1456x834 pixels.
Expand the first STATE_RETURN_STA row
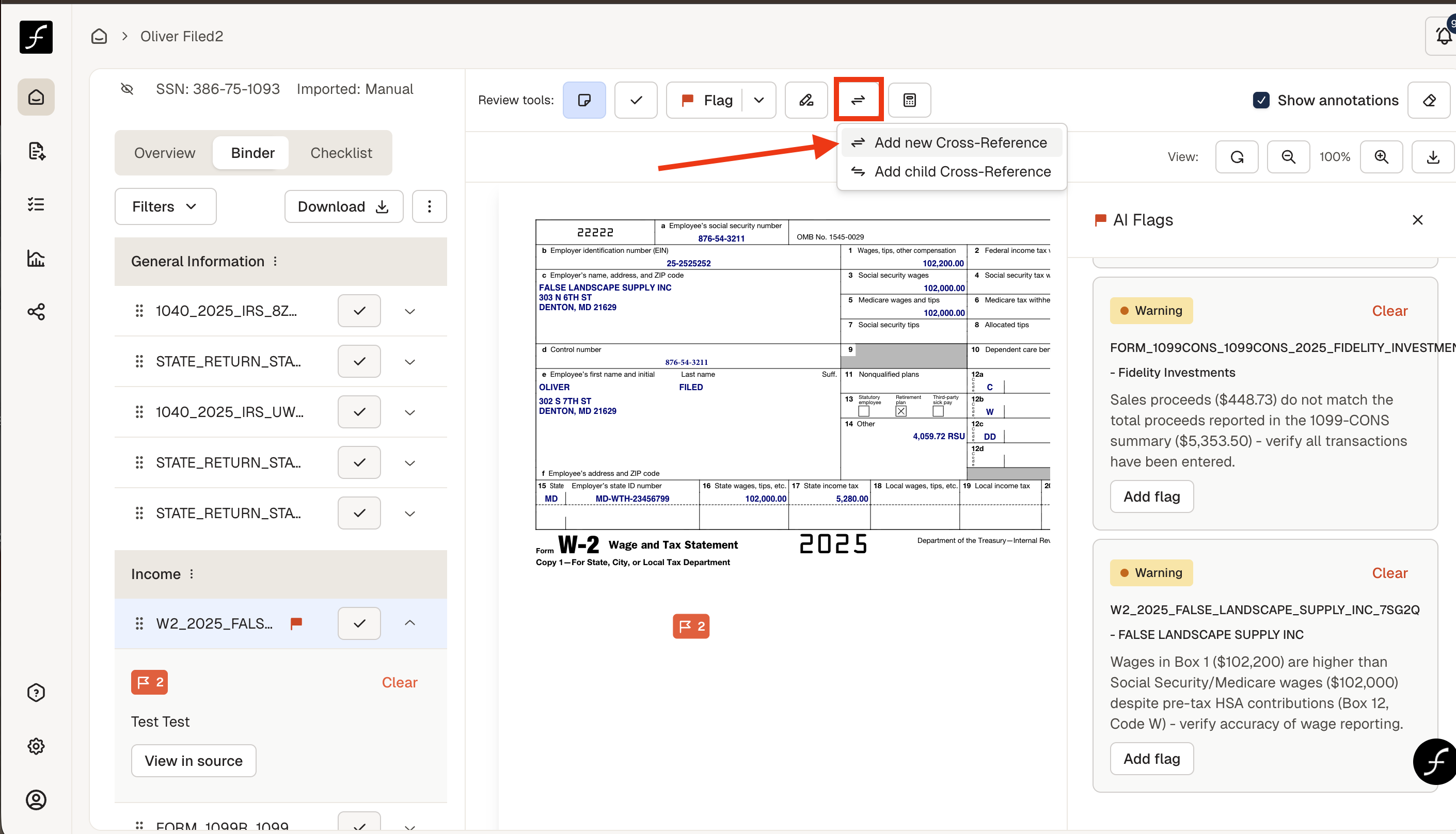[x=410, y=361]
